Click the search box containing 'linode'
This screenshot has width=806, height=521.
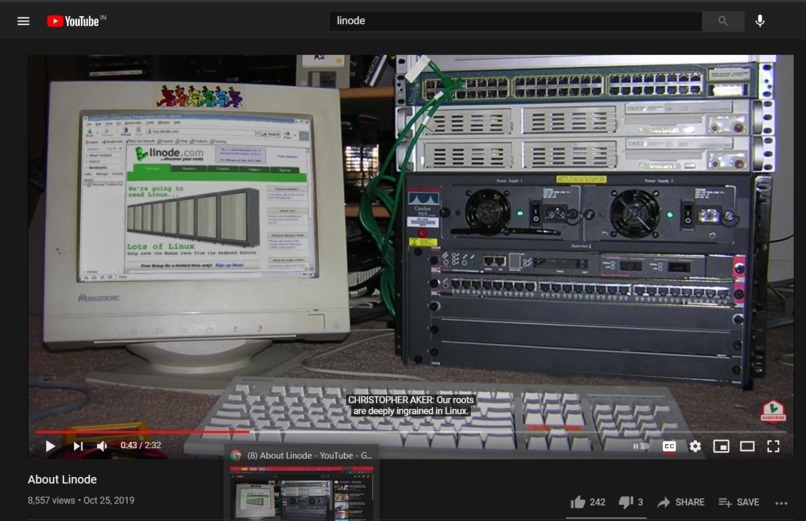coord(515,21)
